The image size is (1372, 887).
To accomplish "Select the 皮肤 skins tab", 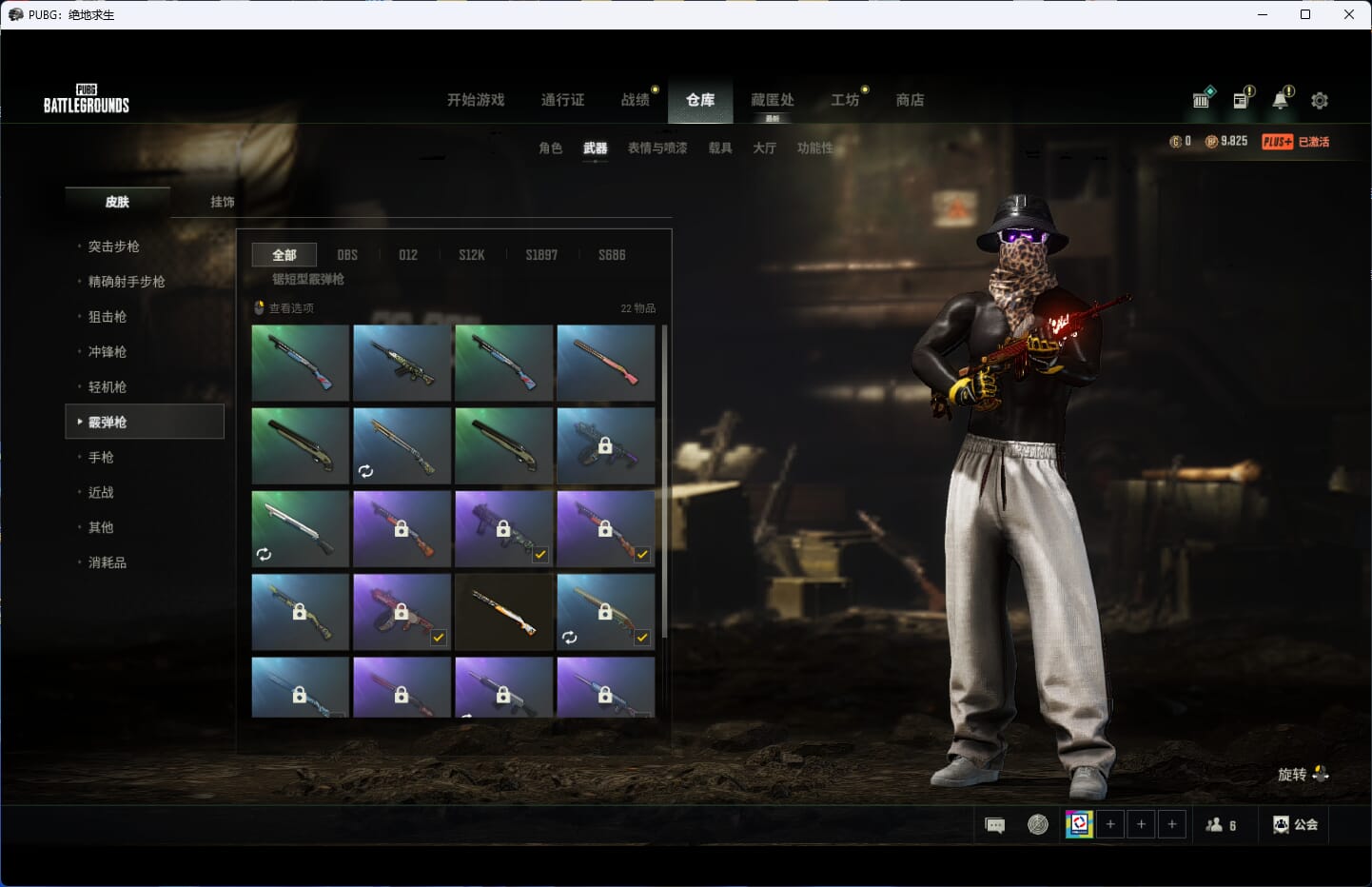I will pyautogui.click(x=117, y=202).
